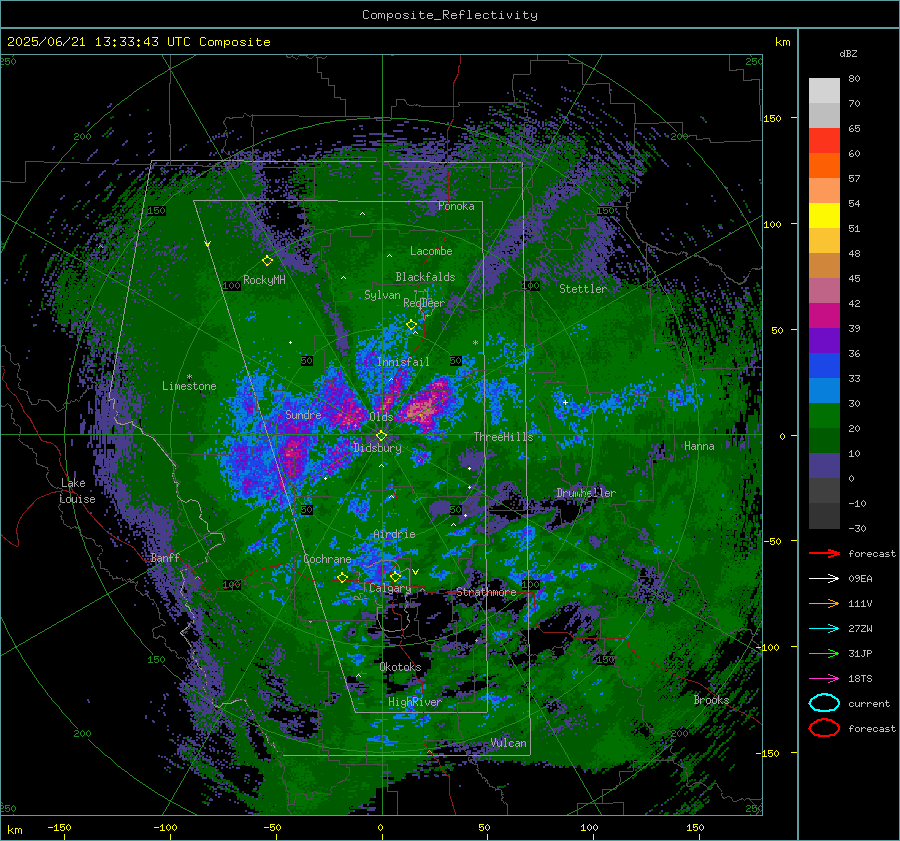Click the yellow diamond marker below Cochrane

pyautogui.click(x=342, y=577)
